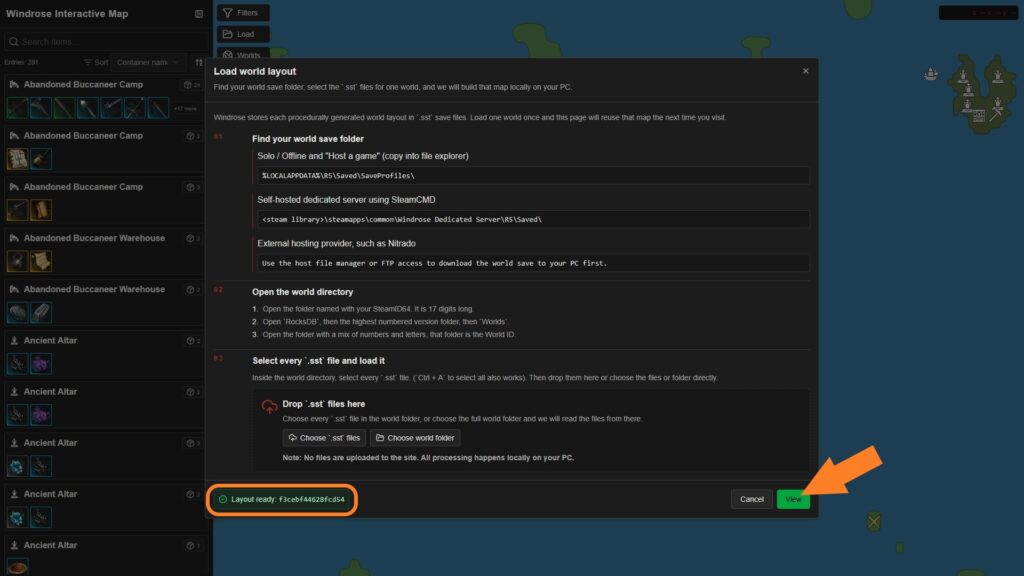Toggle sort direction arrows icon

pyautogui.click(x=199, y=63)
